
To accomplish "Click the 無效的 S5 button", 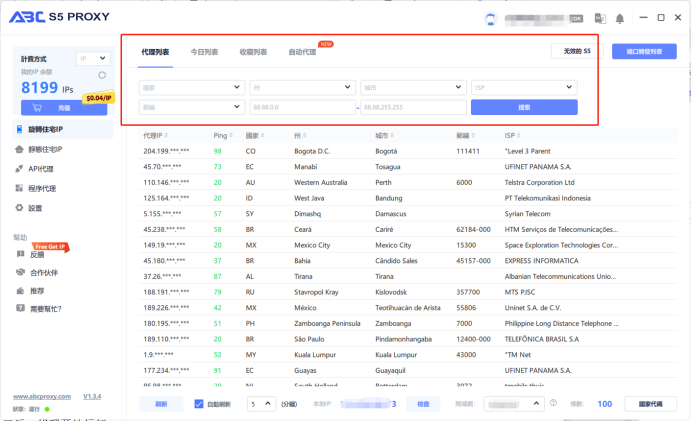I will (x=572, y=50).
